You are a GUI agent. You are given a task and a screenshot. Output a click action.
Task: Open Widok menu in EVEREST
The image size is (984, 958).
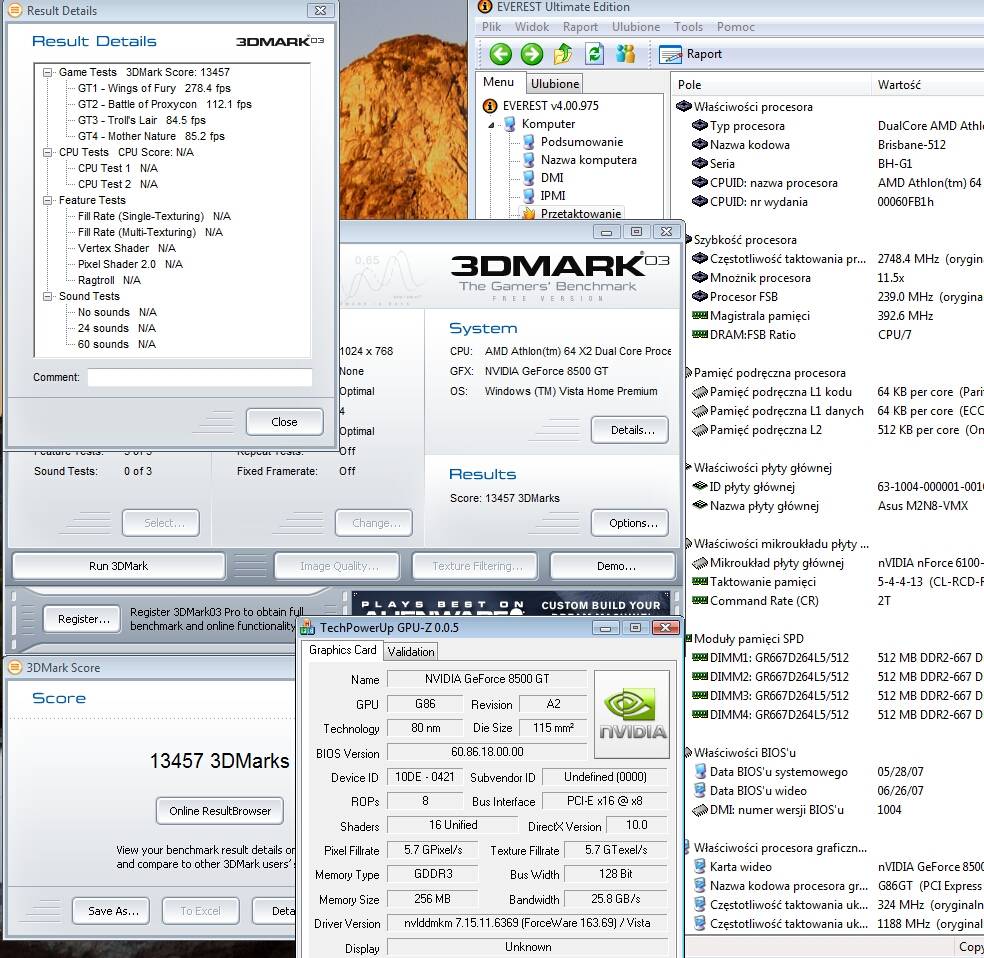532,27
